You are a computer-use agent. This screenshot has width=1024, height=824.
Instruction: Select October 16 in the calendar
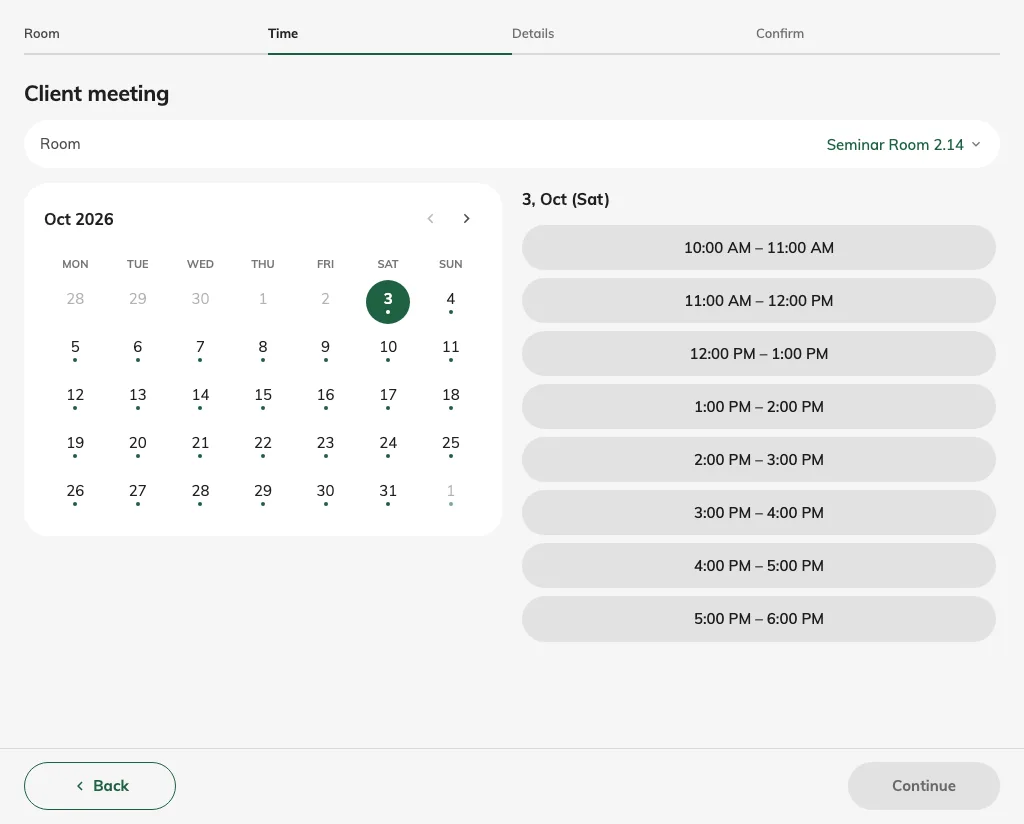pos(325,398)
